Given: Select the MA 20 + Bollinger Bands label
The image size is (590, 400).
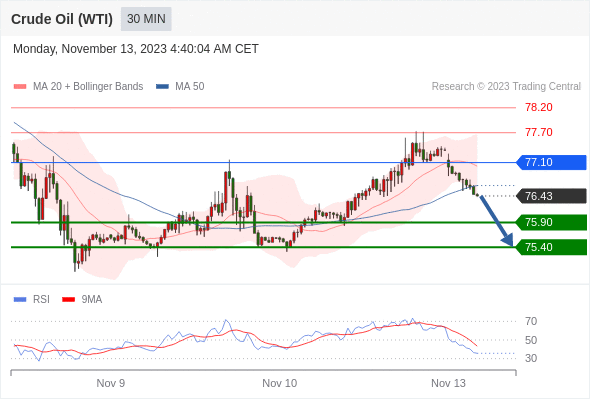Looking at the screenshot, I should click(x=88, y=87).
